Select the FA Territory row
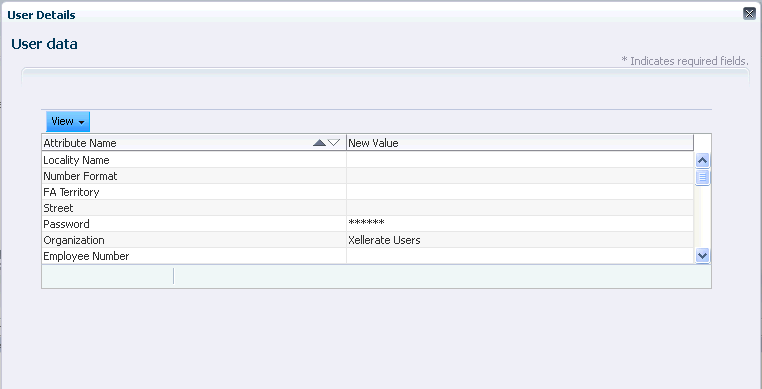The height and width of the screenshot is (389, 762). coord(368,192)
